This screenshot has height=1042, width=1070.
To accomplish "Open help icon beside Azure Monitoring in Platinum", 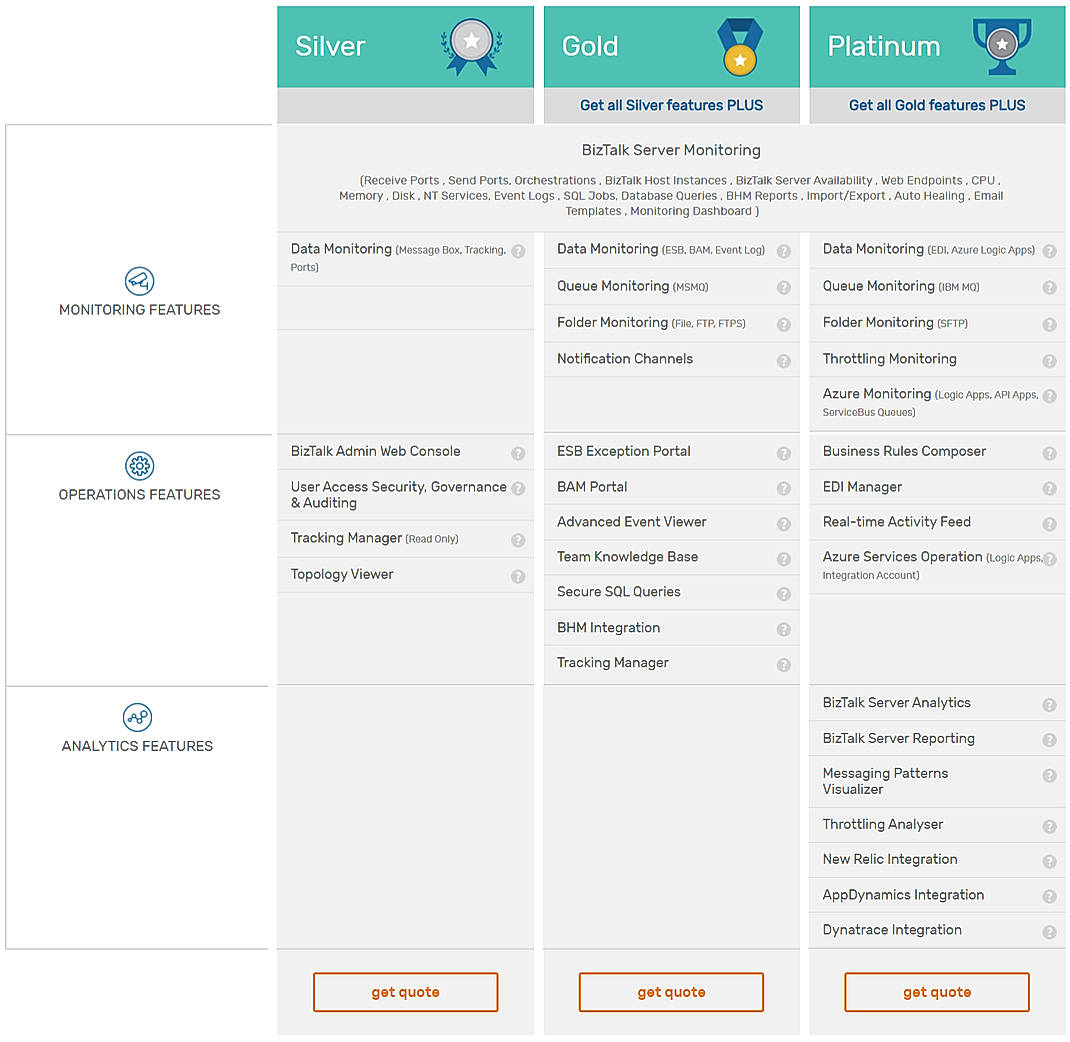I will tap(1049, 396).
